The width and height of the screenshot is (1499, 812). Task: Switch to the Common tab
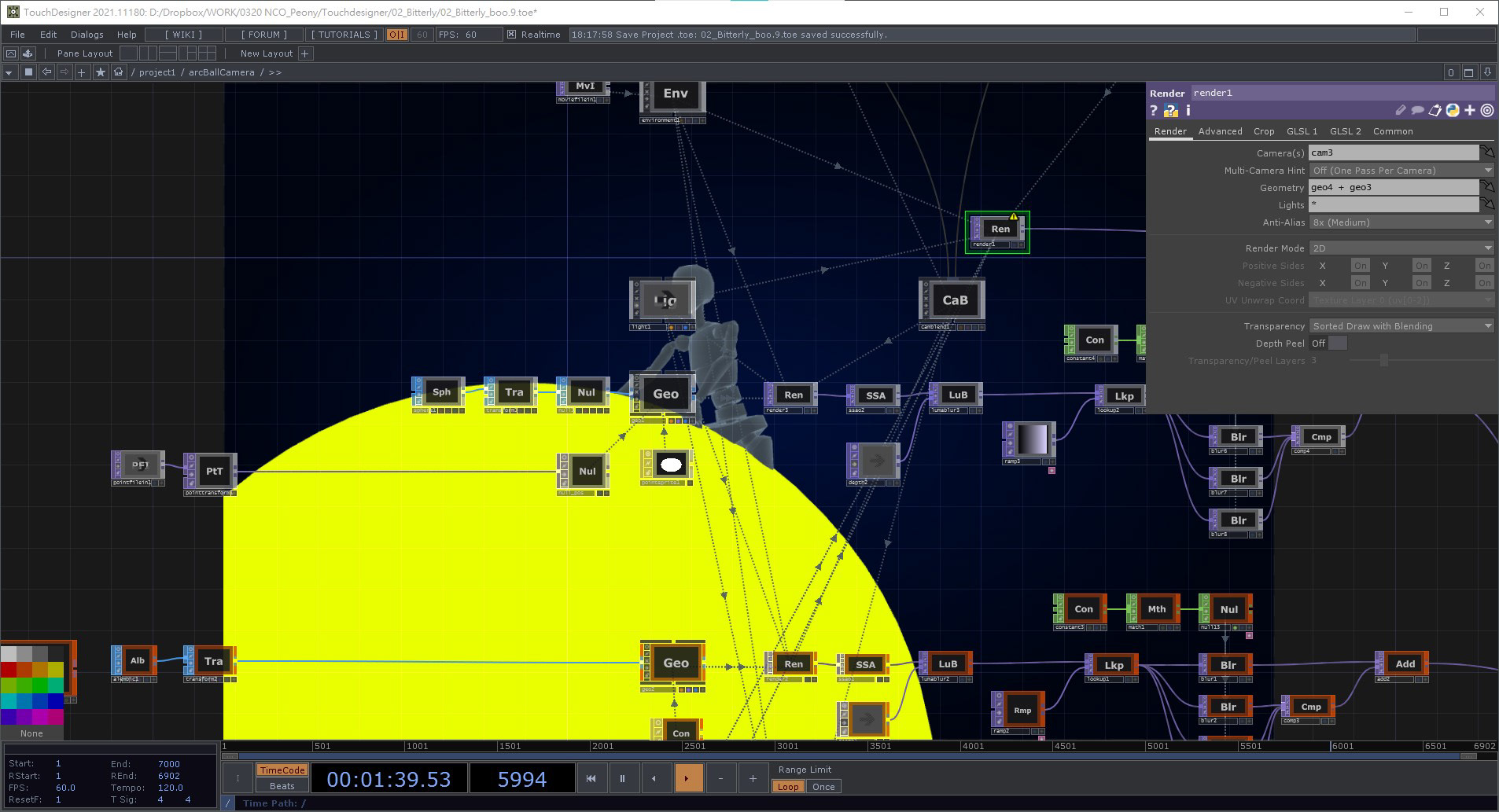tap(1393, 131)
